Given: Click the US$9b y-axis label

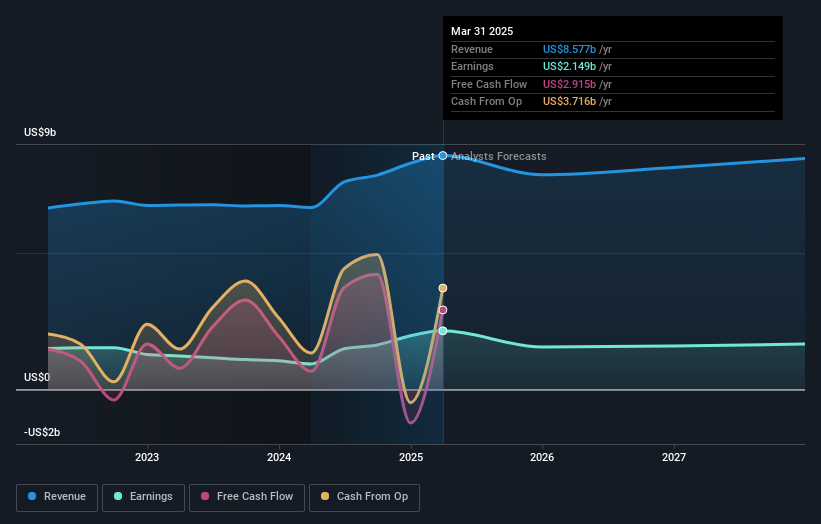Looking at the screenshot, I should pyautogui.click(x=40, y=132).
